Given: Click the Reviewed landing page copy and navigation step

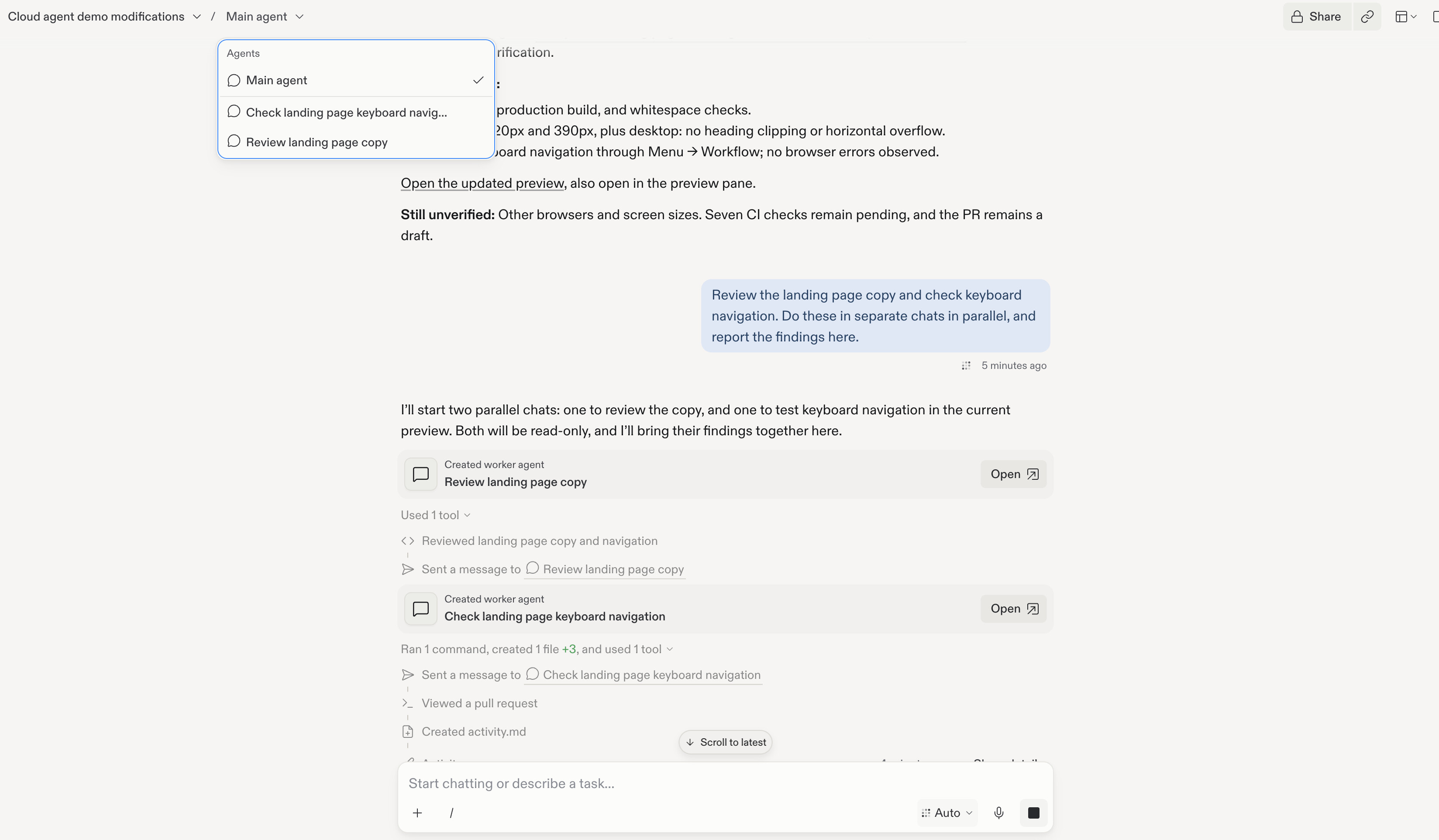Looking at the screenshot, I should [540, 541].
